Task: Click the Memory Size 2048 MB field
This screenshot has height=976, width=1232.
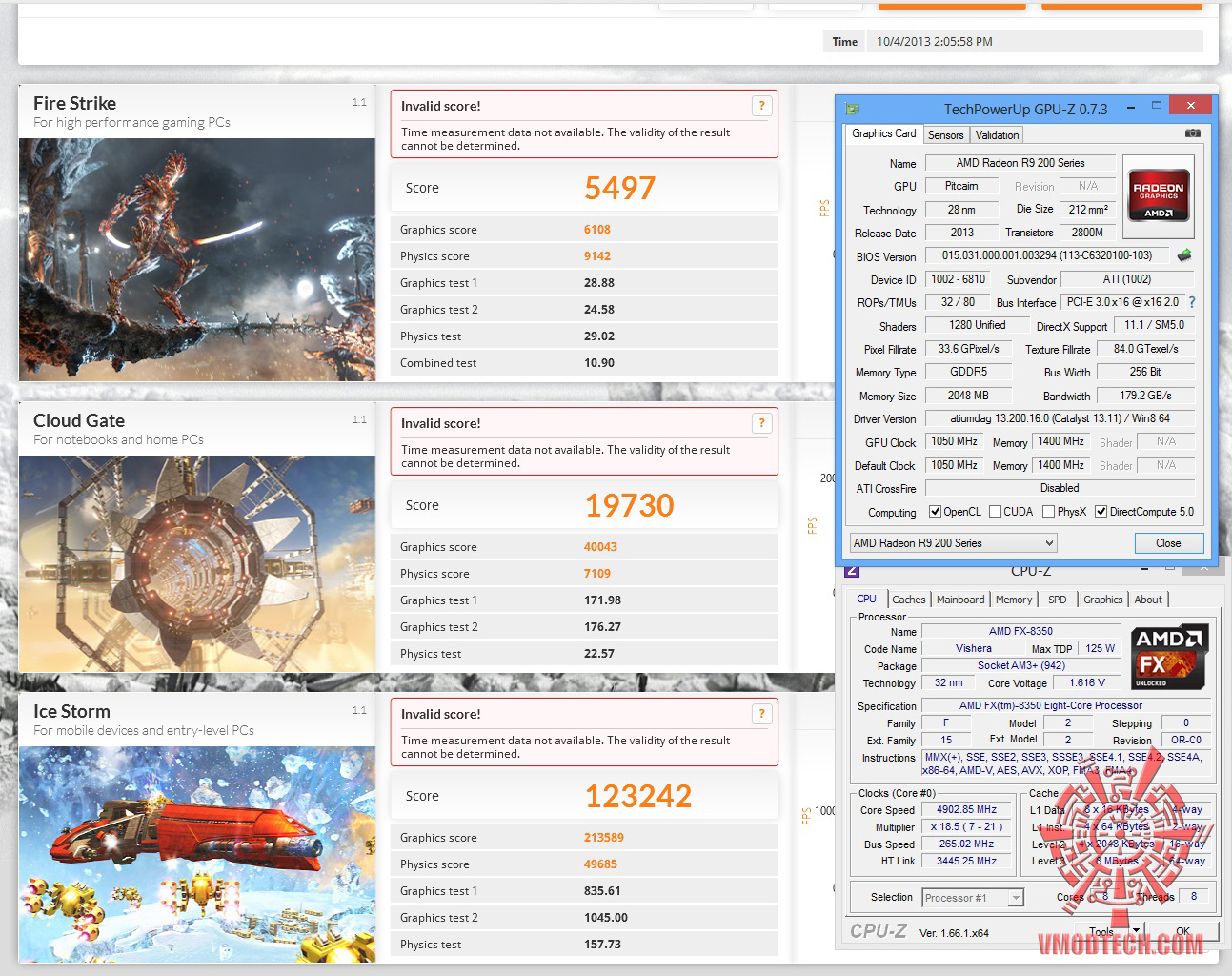Action: coord(968,396)
